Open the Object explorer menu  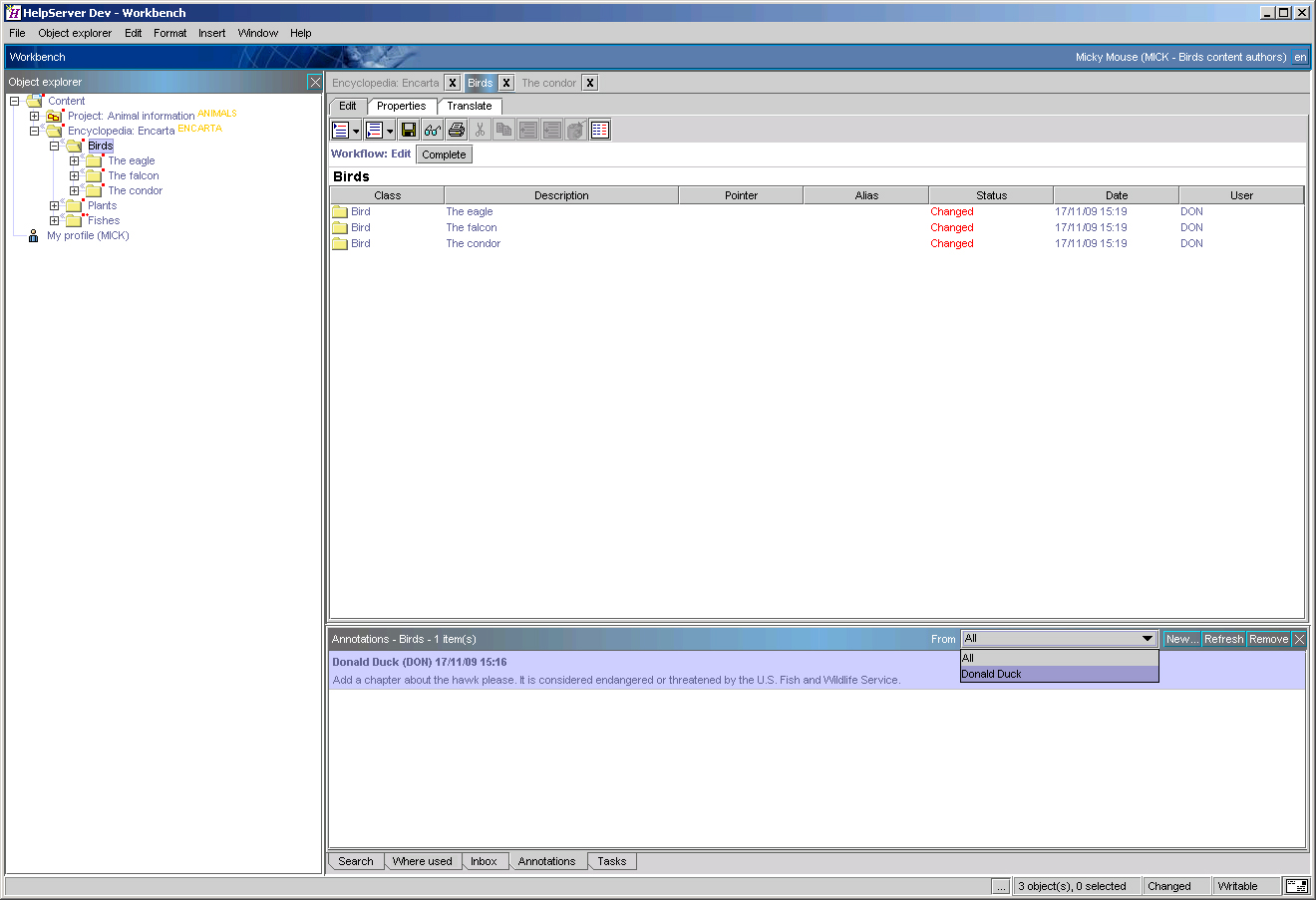pos(75,33)
